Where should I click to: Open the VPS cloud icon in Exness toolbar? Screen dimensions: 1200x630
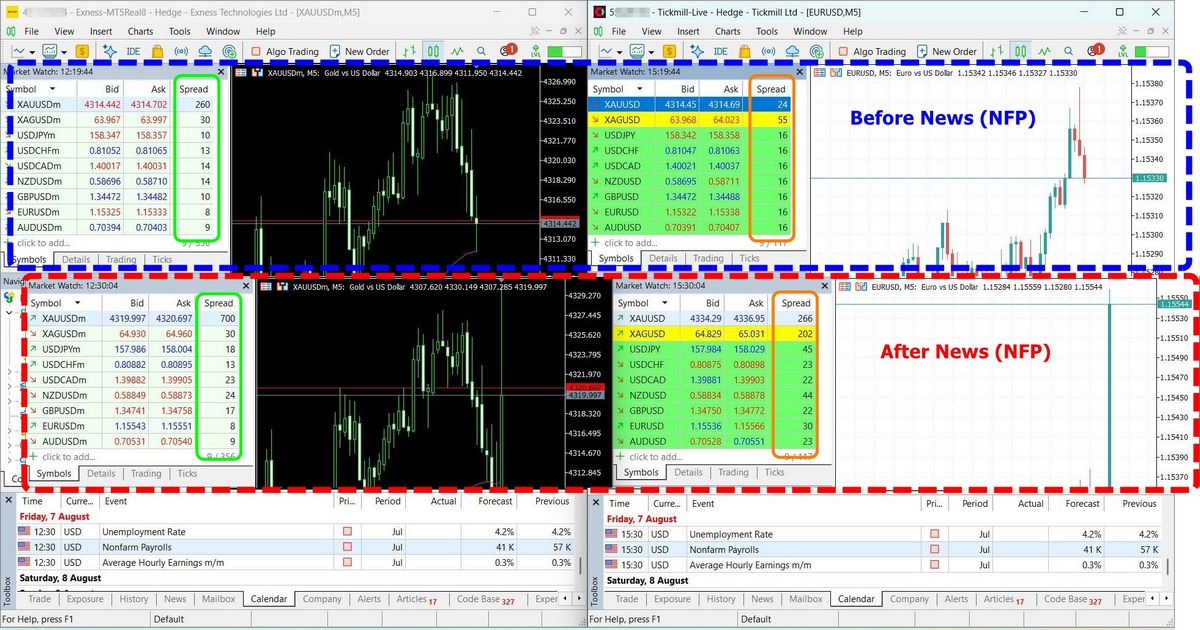pos(205,51)
